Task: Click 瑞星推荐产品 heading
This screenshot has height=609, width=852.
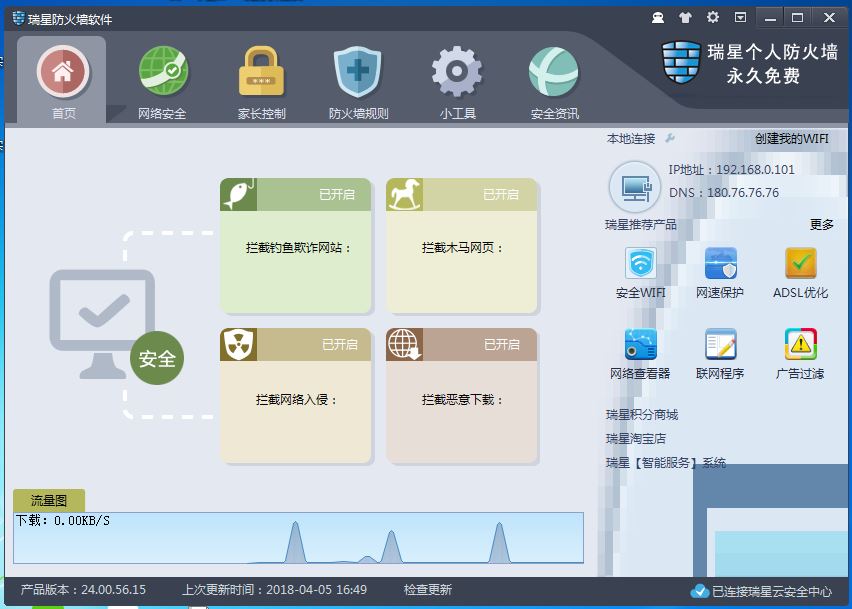Action: pyautogui.click(x=641, y=224)
